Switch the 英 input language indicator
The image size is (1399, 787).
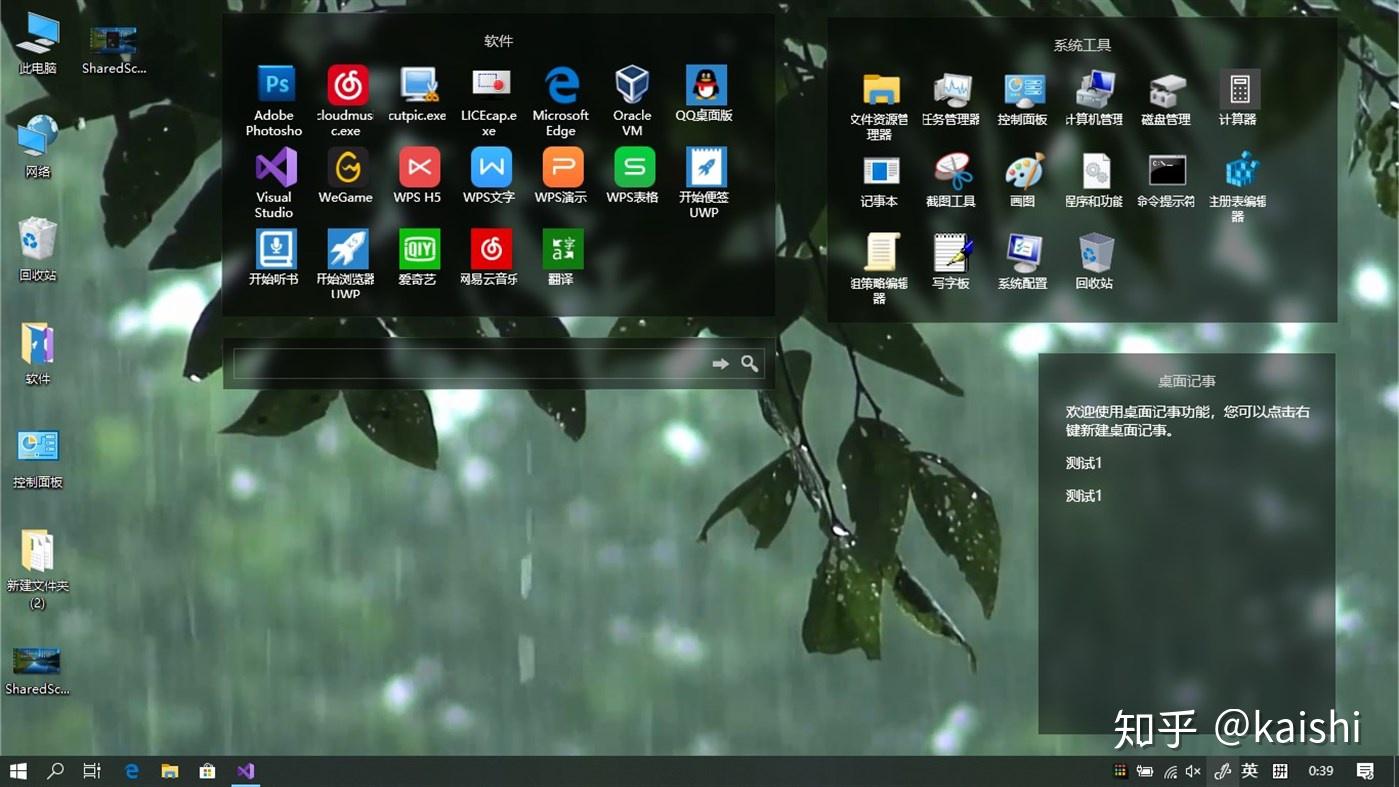coord(1250,771)
